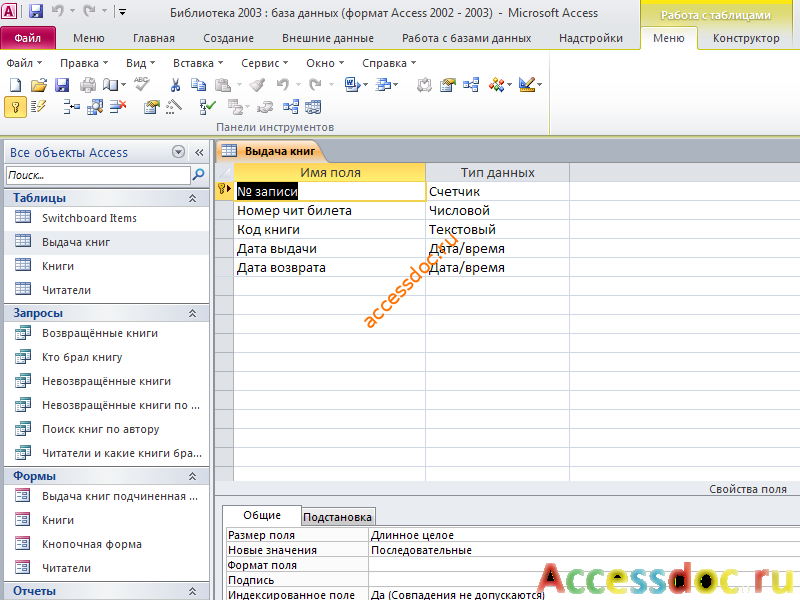Image resolution: width=800 pixels, height=600 pixels.
Task: Click the Open folder icon in the toolbar
Action: pos(38,85)
